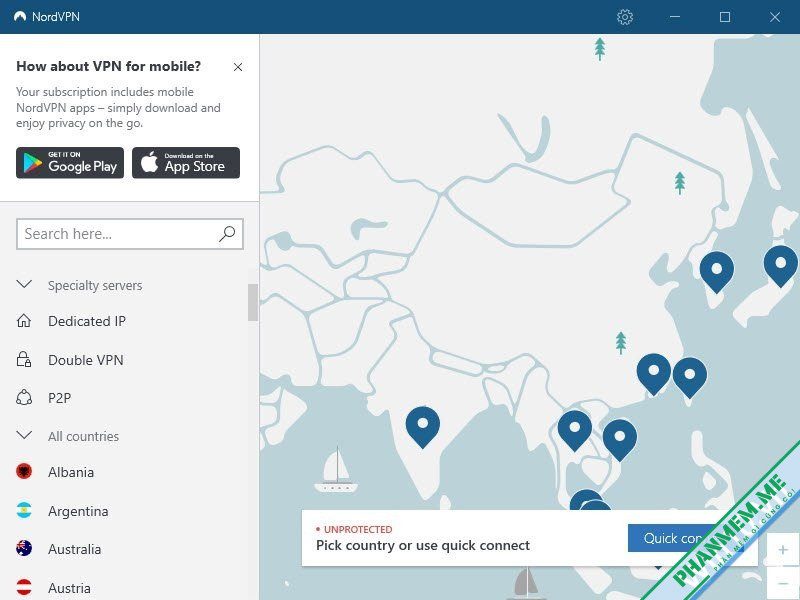
Task: Collapse the All countries section
Action: click(24, 435)
